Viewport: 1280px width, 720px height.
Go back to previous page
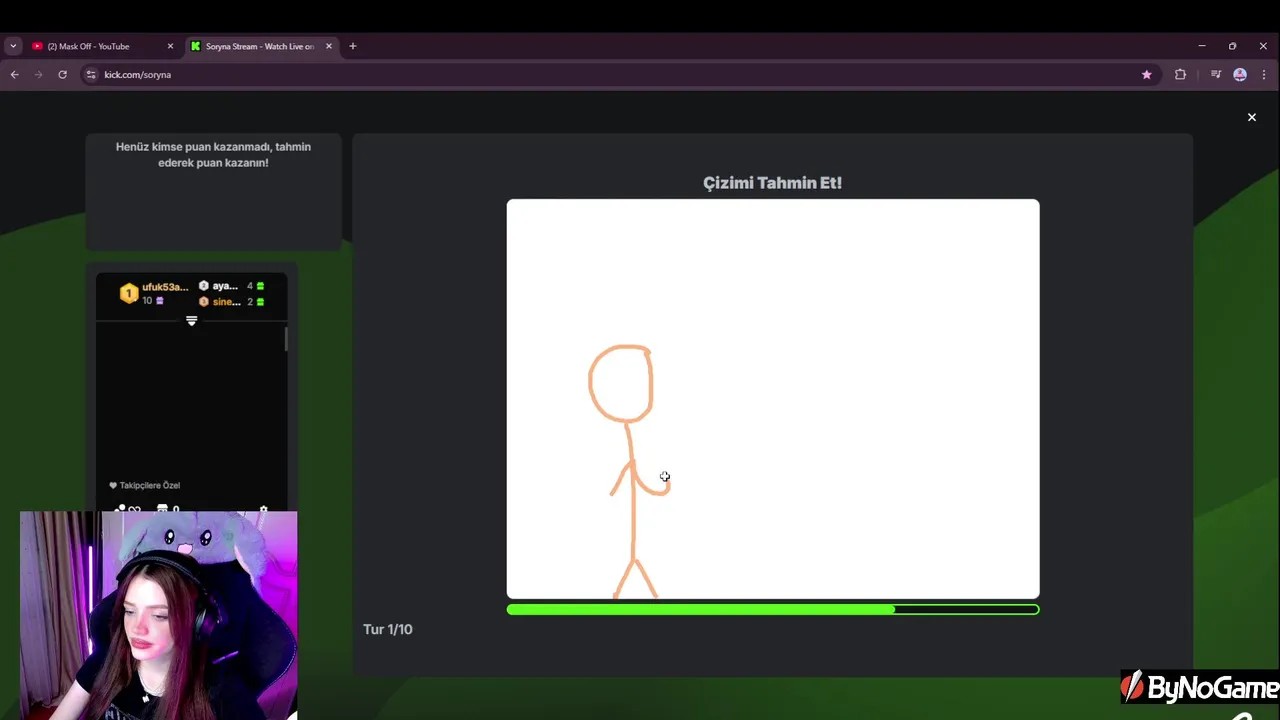click(x=14, y=74)
